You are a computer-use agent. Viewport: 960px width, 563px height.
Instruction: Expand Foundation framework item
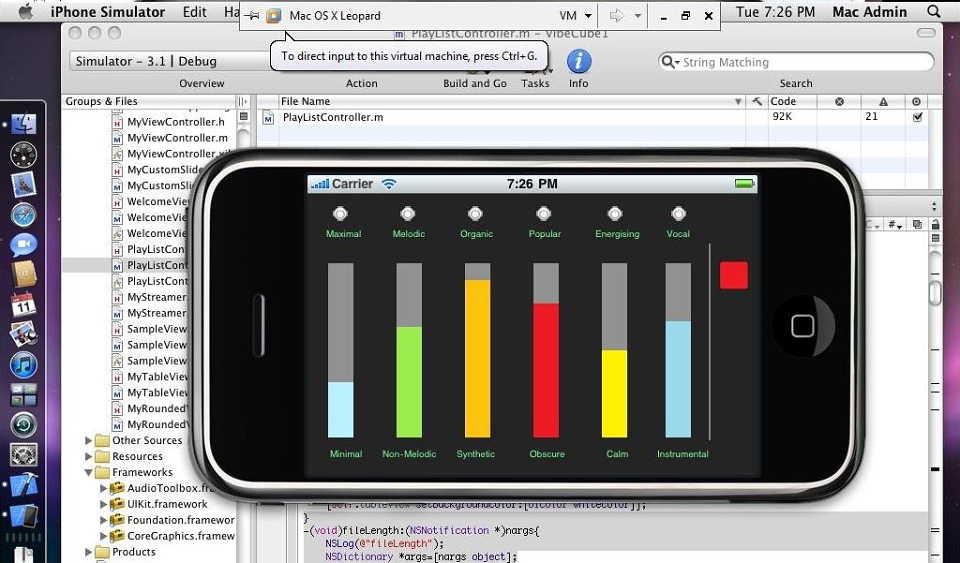103,520
